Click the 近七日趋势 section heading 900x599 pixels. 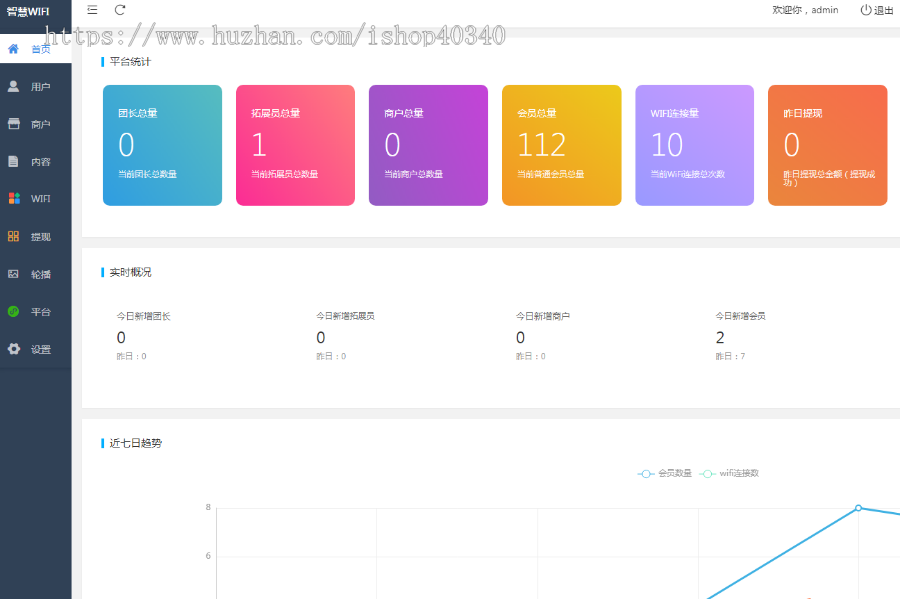pyautogui.click(x=135, y=443)
